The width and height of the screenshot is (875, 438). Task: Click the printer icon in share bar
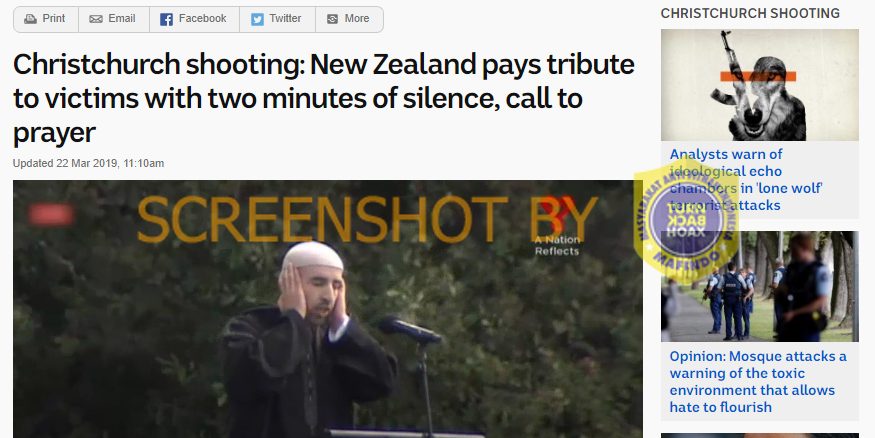click(x=30, y=19)
